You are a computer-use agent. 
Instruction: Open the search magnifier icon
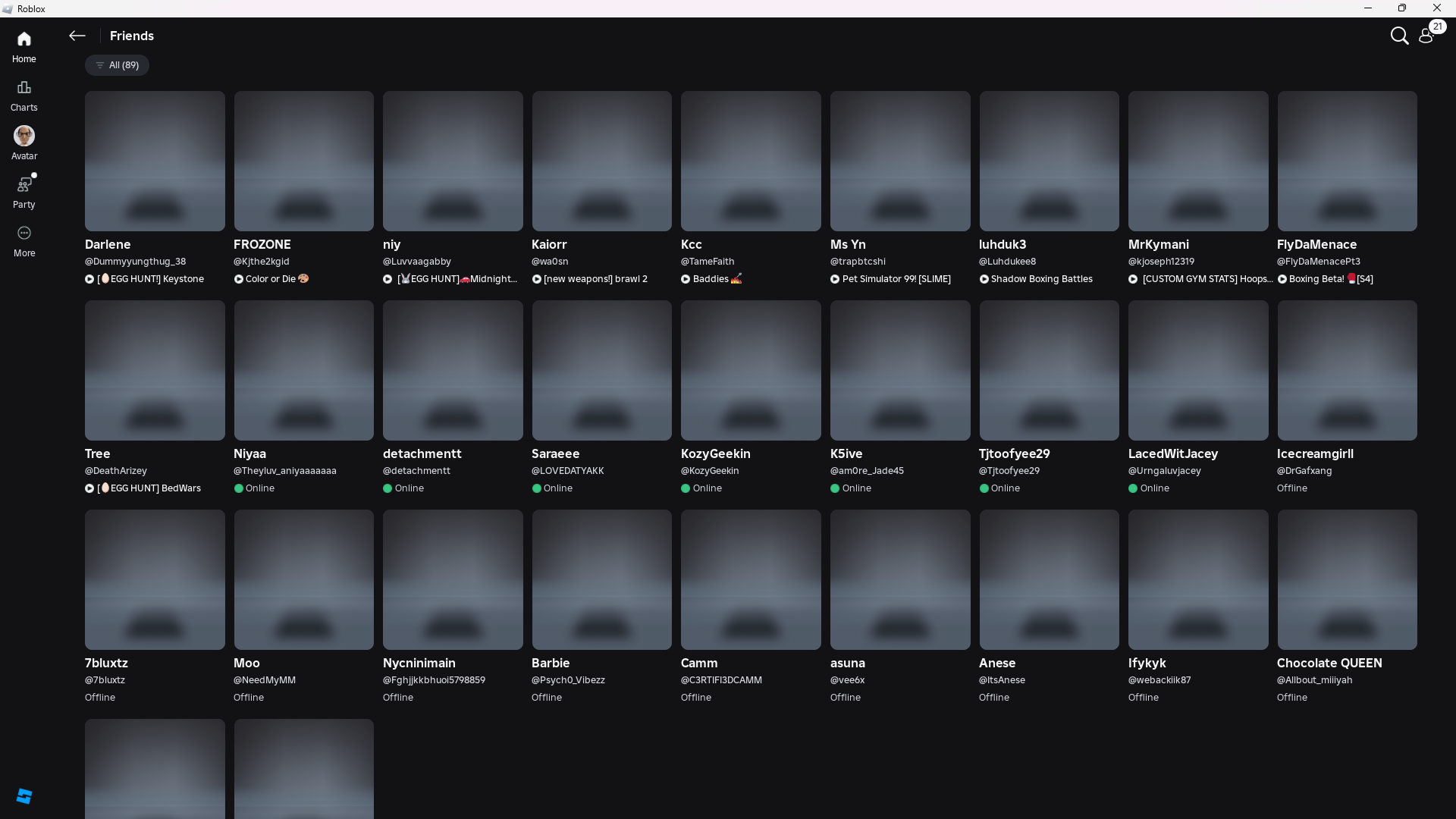coord(1398,36)
